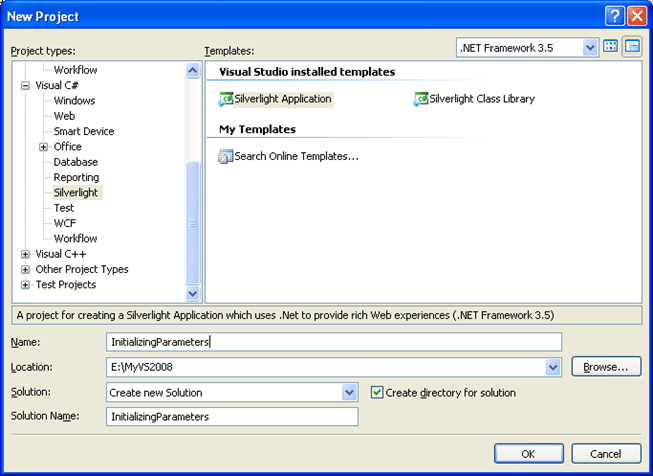Image resolution: width=653 pixels, height=476 pixels.
Task: Click the project types scroll down arrow
Action: point(192,293)
